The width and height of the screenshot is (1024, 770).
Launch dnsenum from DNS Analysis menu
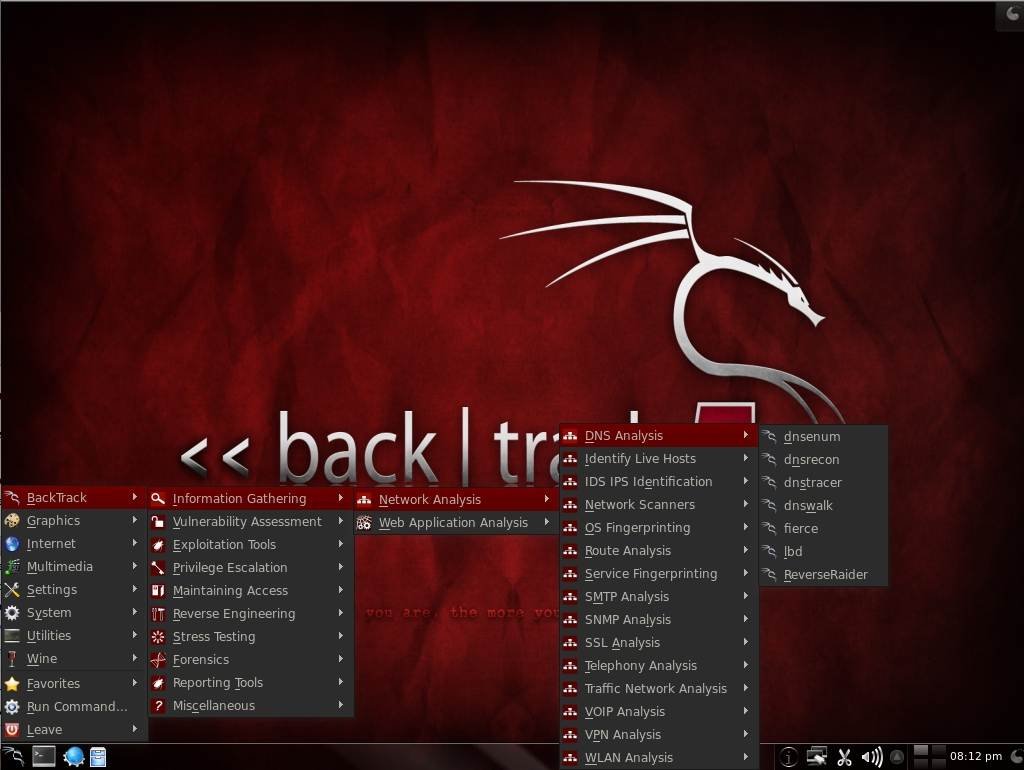click(811, 437)
